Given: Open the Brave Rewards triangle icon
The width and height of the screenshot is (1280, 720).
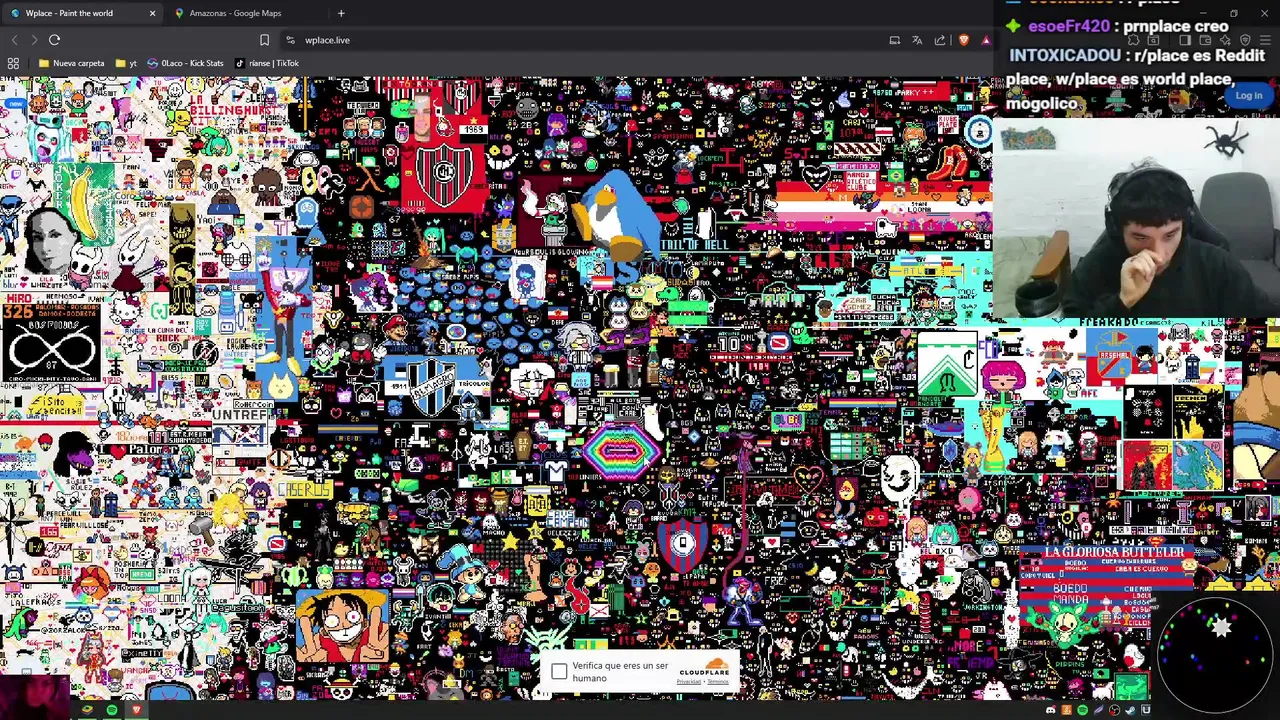Looking at the screenshot, I should point(986,40).
